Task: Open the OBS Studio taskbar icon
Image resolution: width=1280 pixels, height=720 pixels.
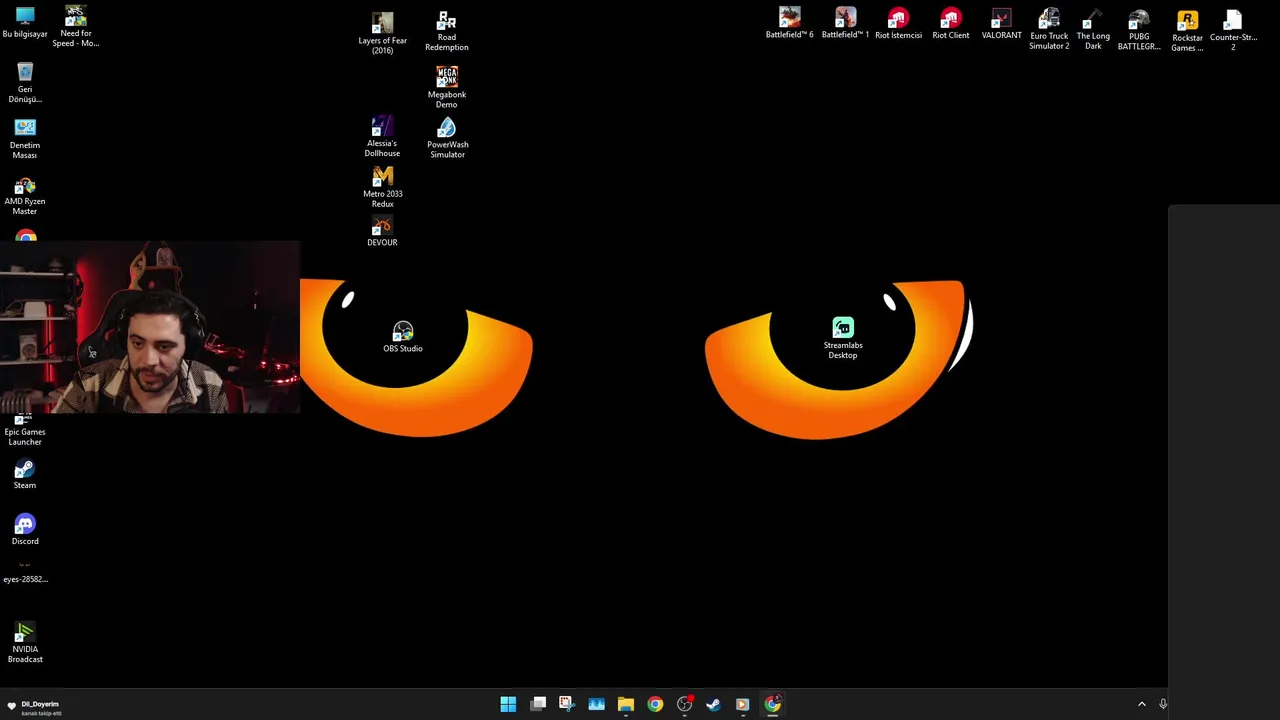Action: [x=684, y=704]
